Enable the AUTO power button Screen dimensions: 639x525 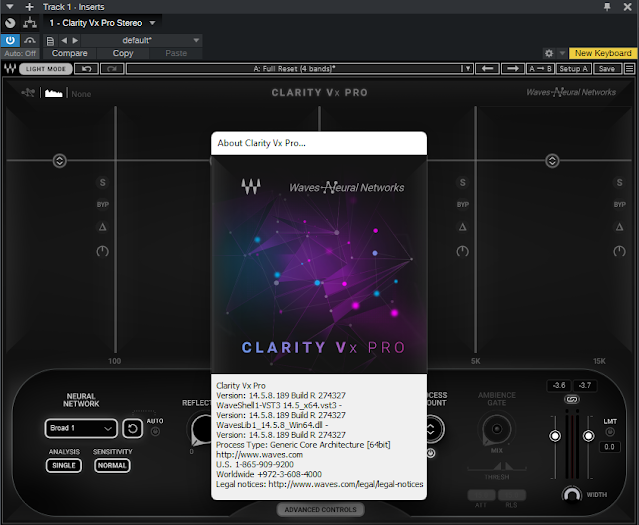[x=155, y=432]
